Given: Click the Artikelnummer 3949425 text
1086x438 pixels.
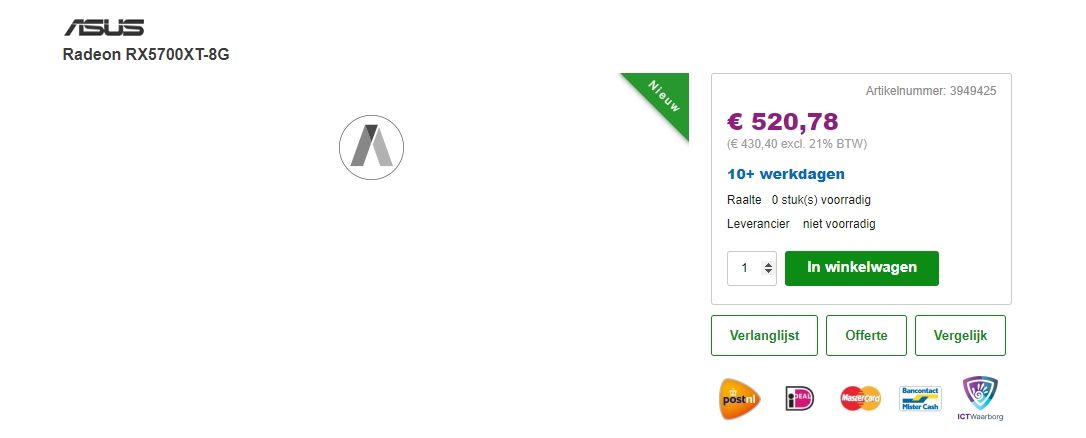Looking at the screenshot, I should (x=930, y=91).
